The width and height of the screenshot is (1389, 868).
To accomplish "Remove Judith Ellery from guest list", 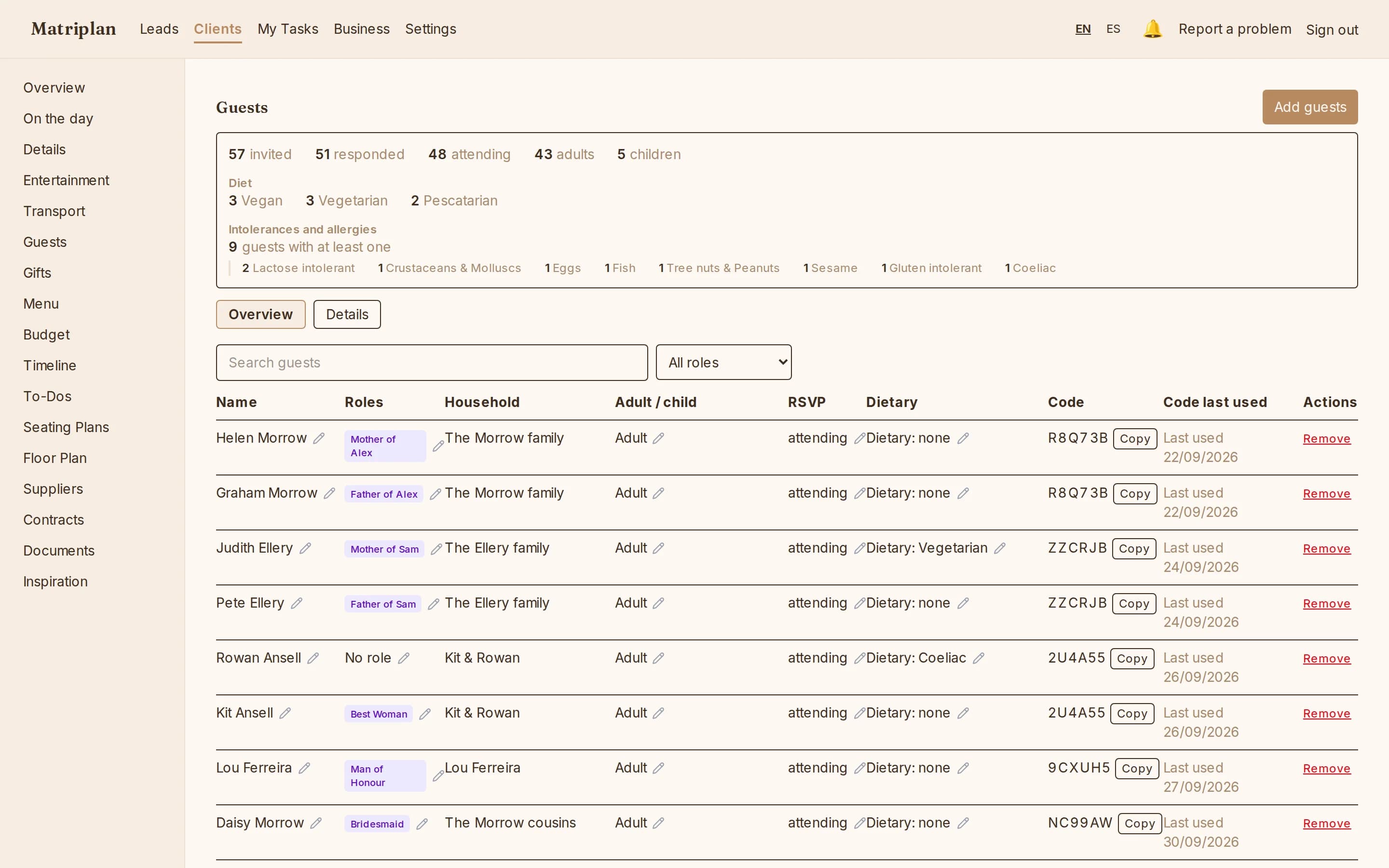I will [x=1326, y=549].
